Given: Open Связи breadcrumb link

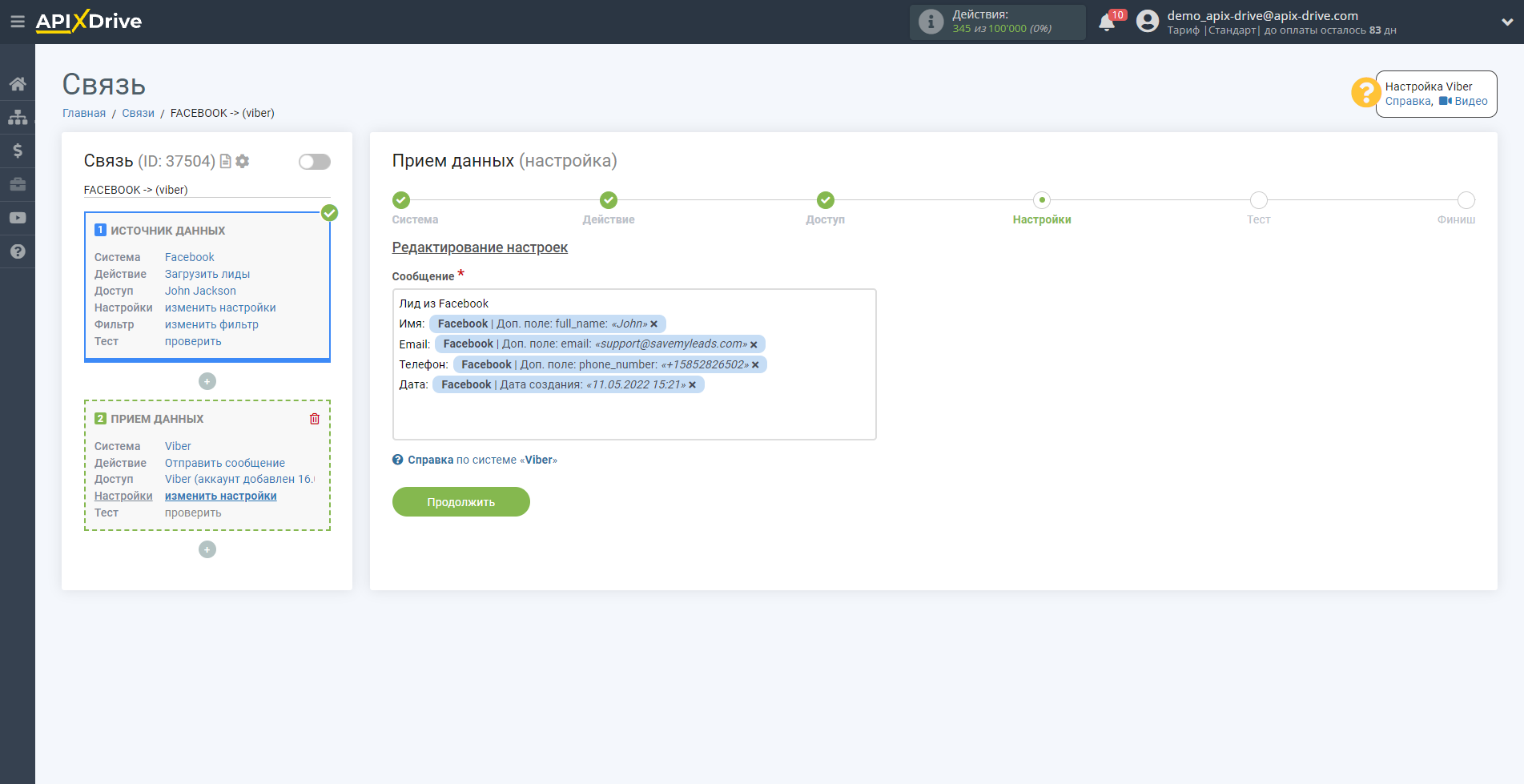Looking at the screenshot, I should point(138,113).
